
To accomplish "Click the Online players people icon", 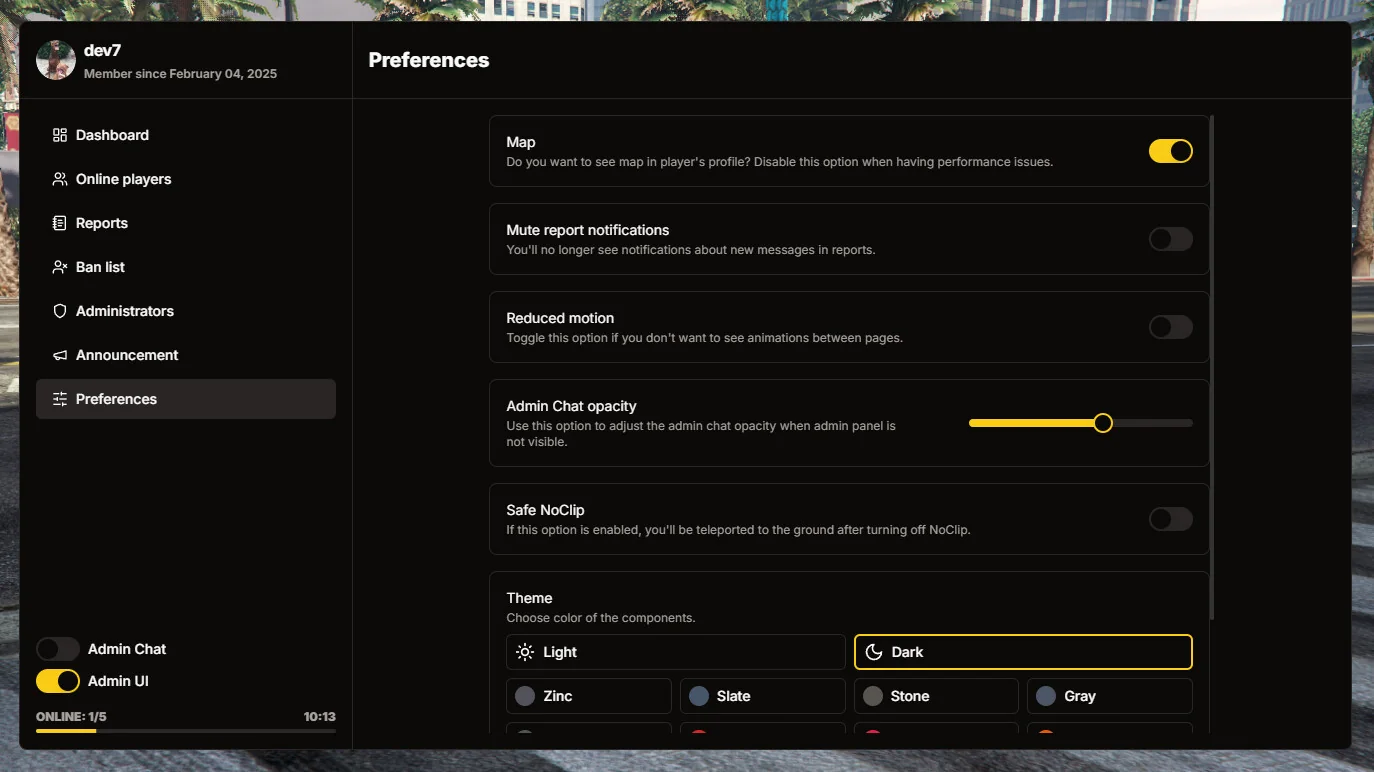I will (60, 179).
